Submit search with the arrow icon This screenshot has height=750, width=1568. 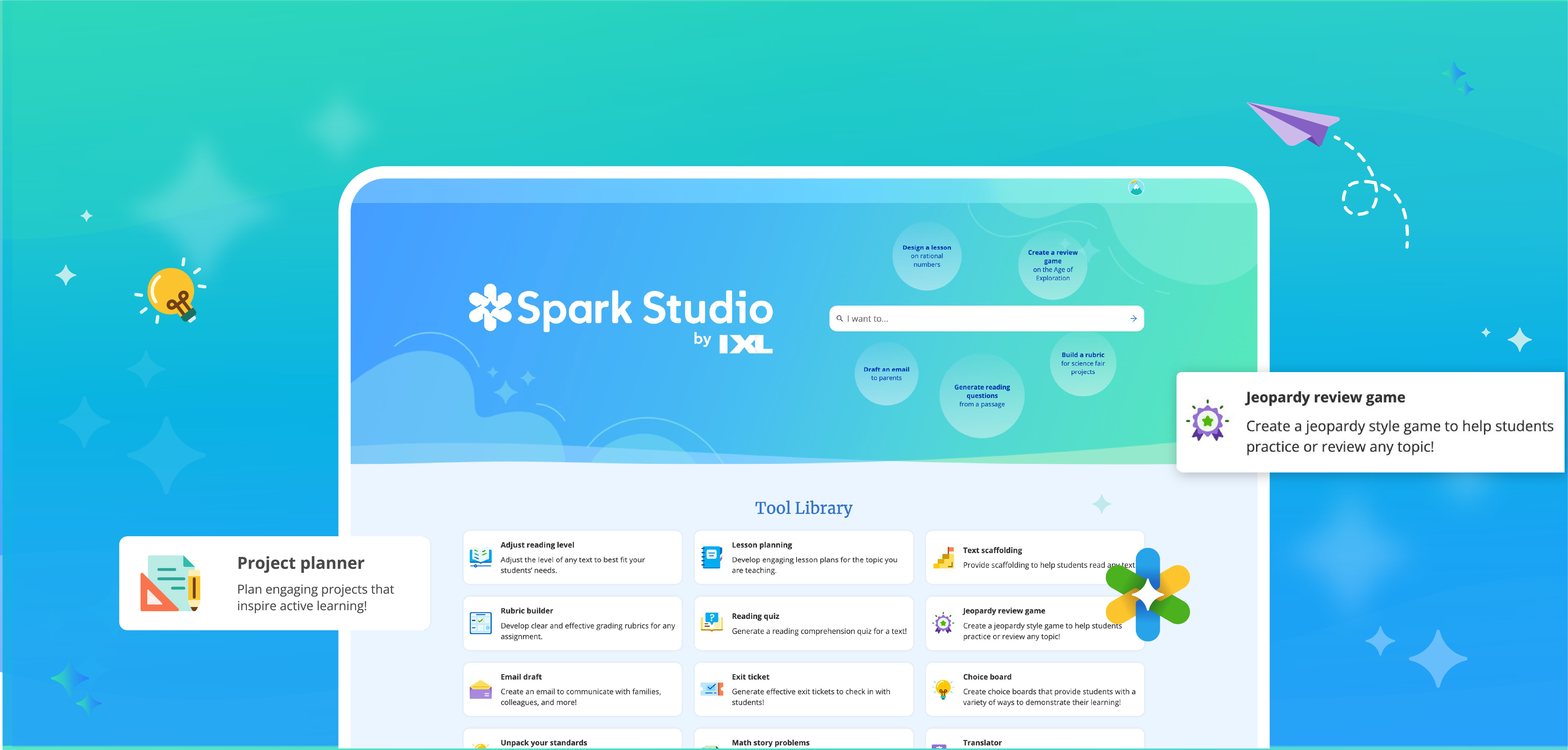[1134, 318]
